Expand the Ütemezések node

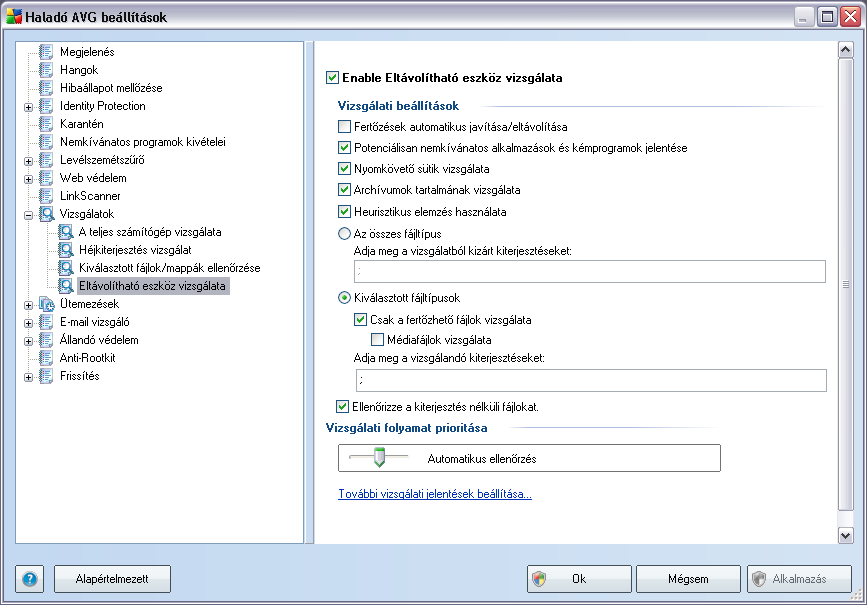click(29, 305)
